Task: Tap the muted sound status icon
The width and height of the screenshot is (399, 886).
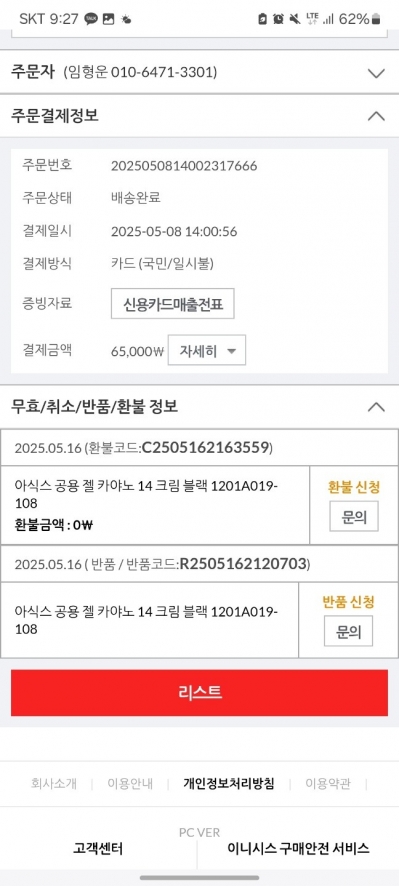Action: click(x=294, y=19)
